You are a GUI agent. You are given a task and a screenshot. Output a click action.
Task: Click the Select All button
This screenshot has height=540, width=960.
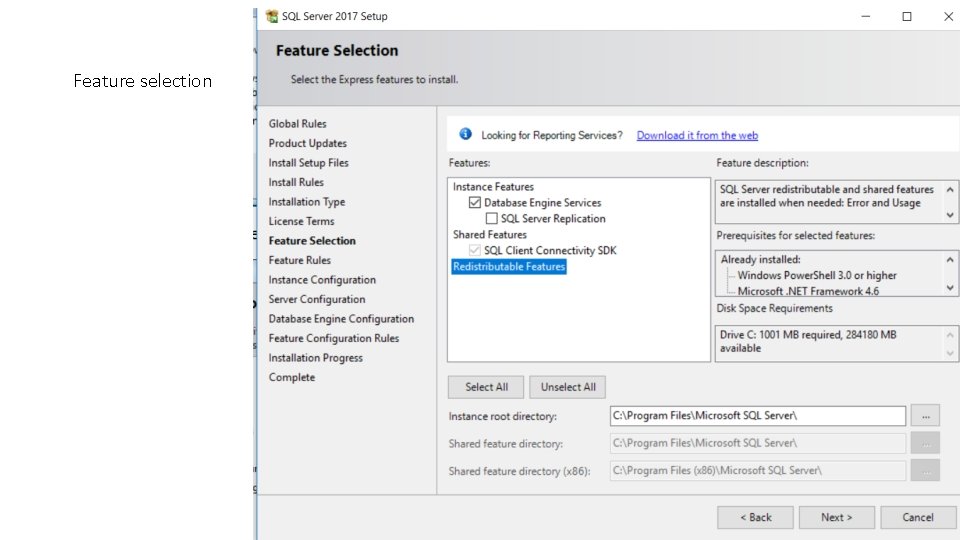click(486, 387)
